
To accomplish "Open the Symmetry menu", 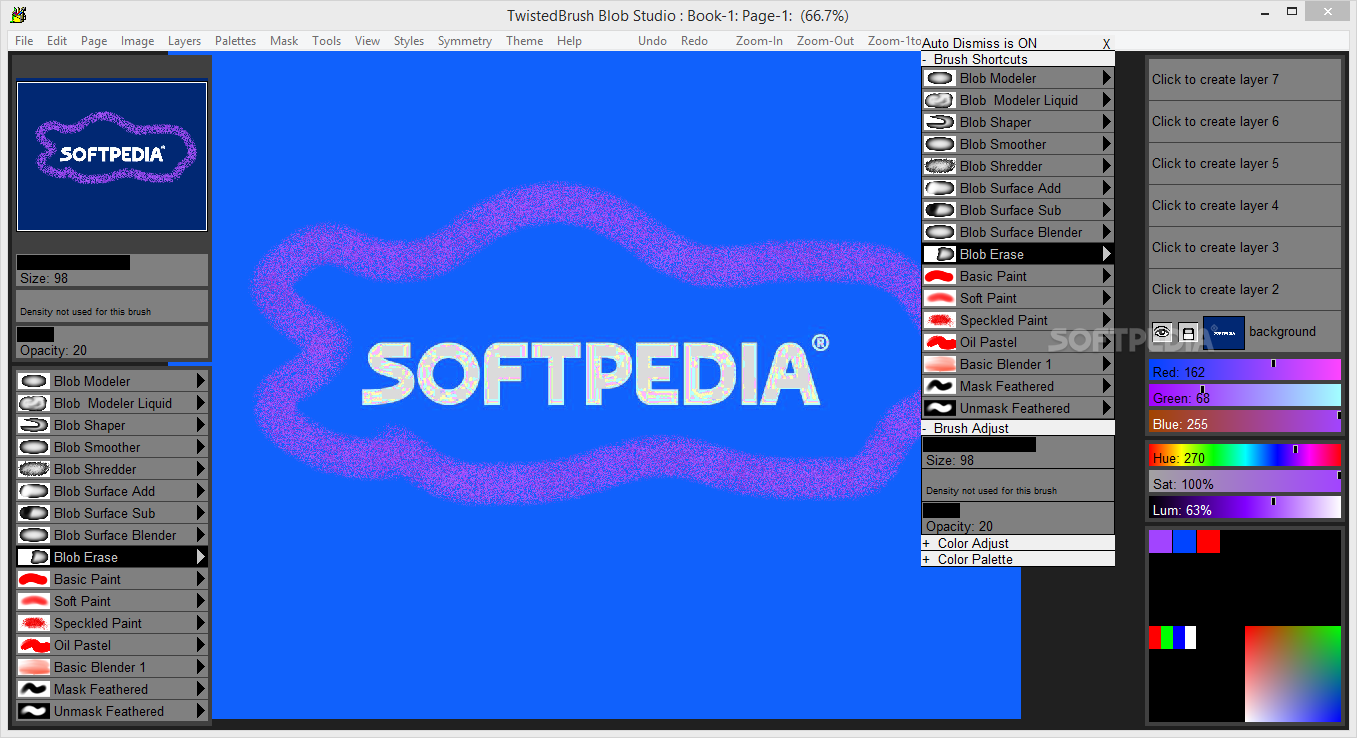I will coord(465,41).
